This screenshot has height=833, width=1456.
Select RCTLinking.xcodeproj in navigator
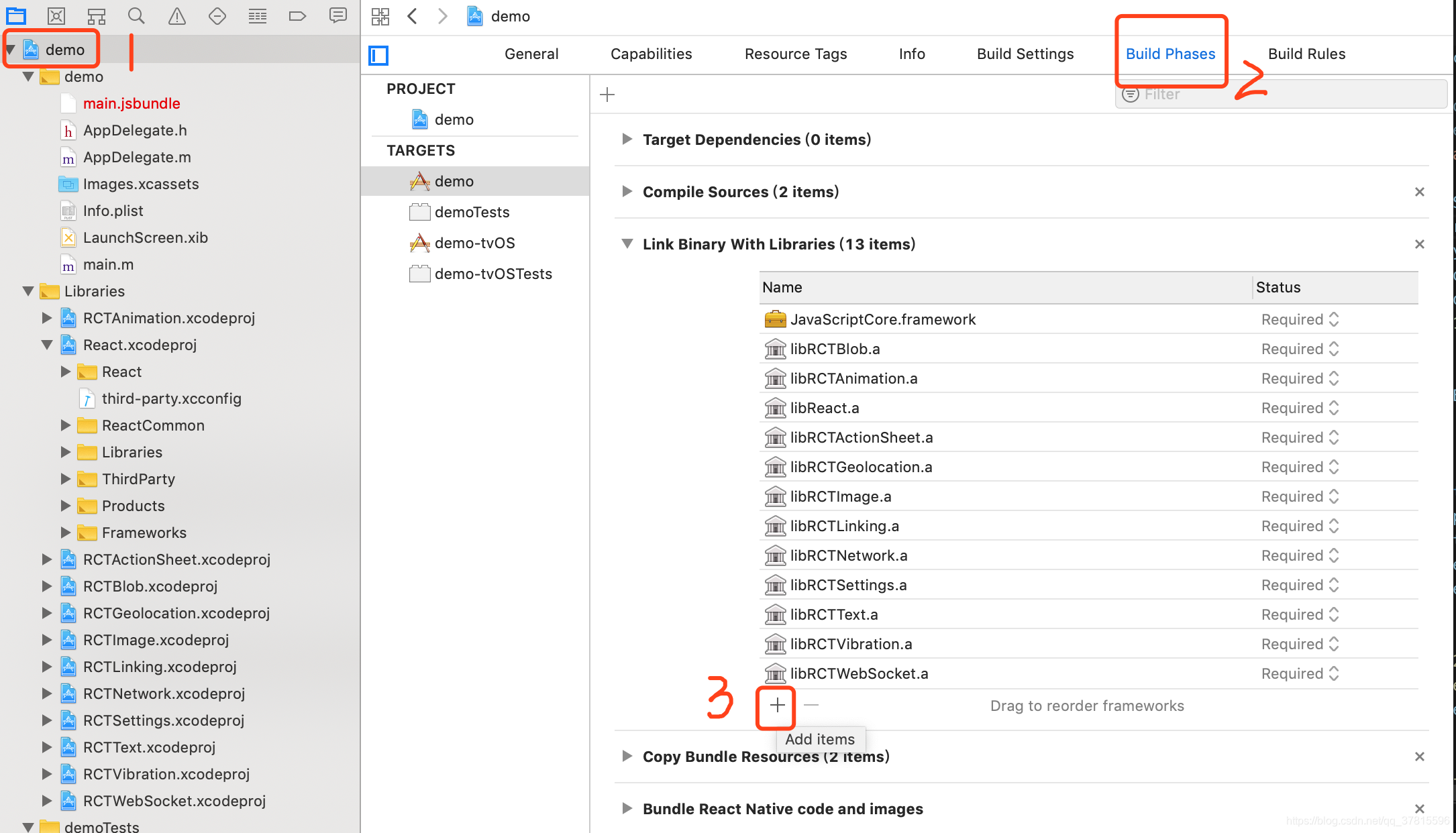(160, 667)
